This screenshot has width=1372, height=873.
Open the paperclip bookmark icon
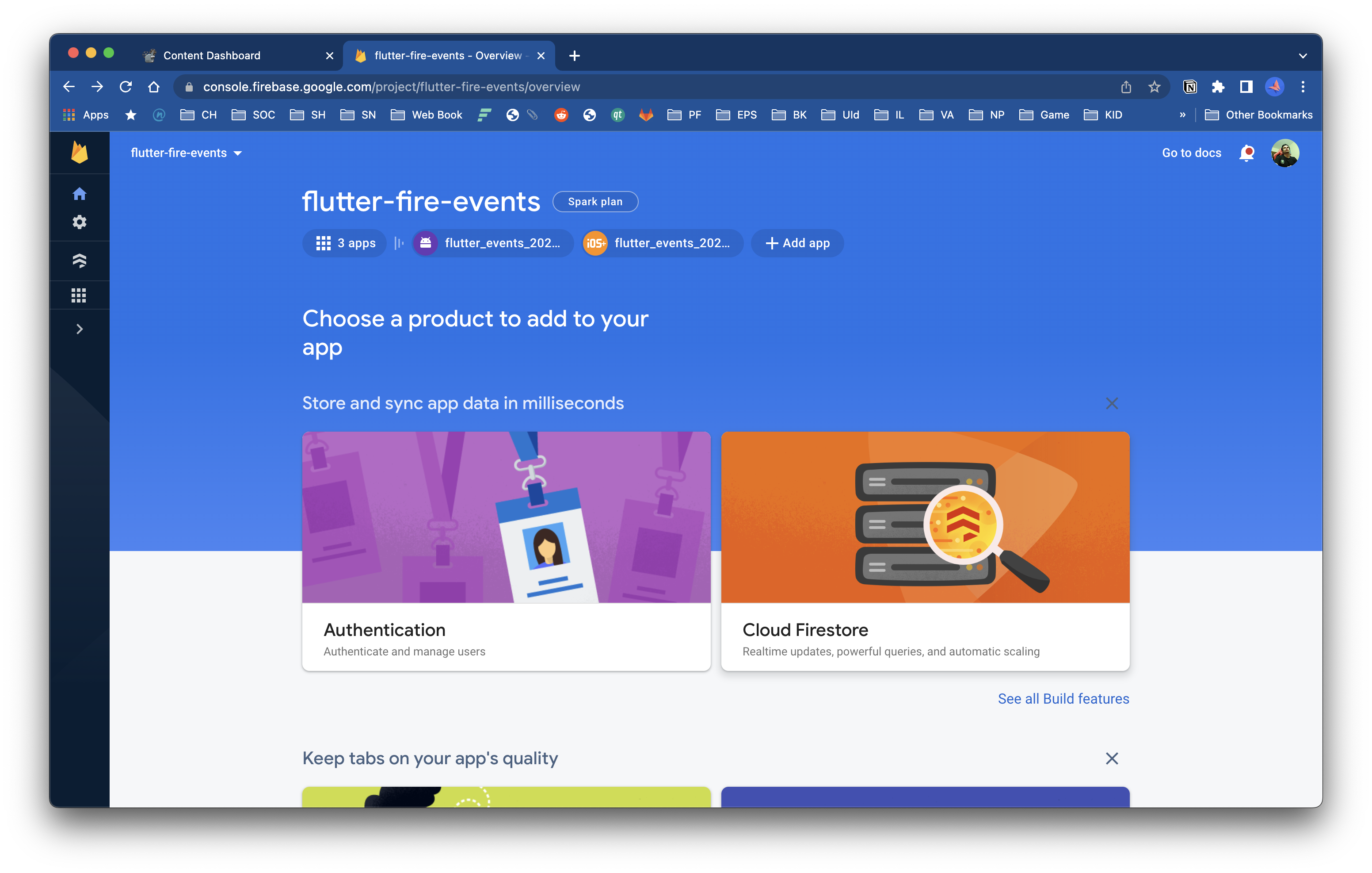pos(532,115)
